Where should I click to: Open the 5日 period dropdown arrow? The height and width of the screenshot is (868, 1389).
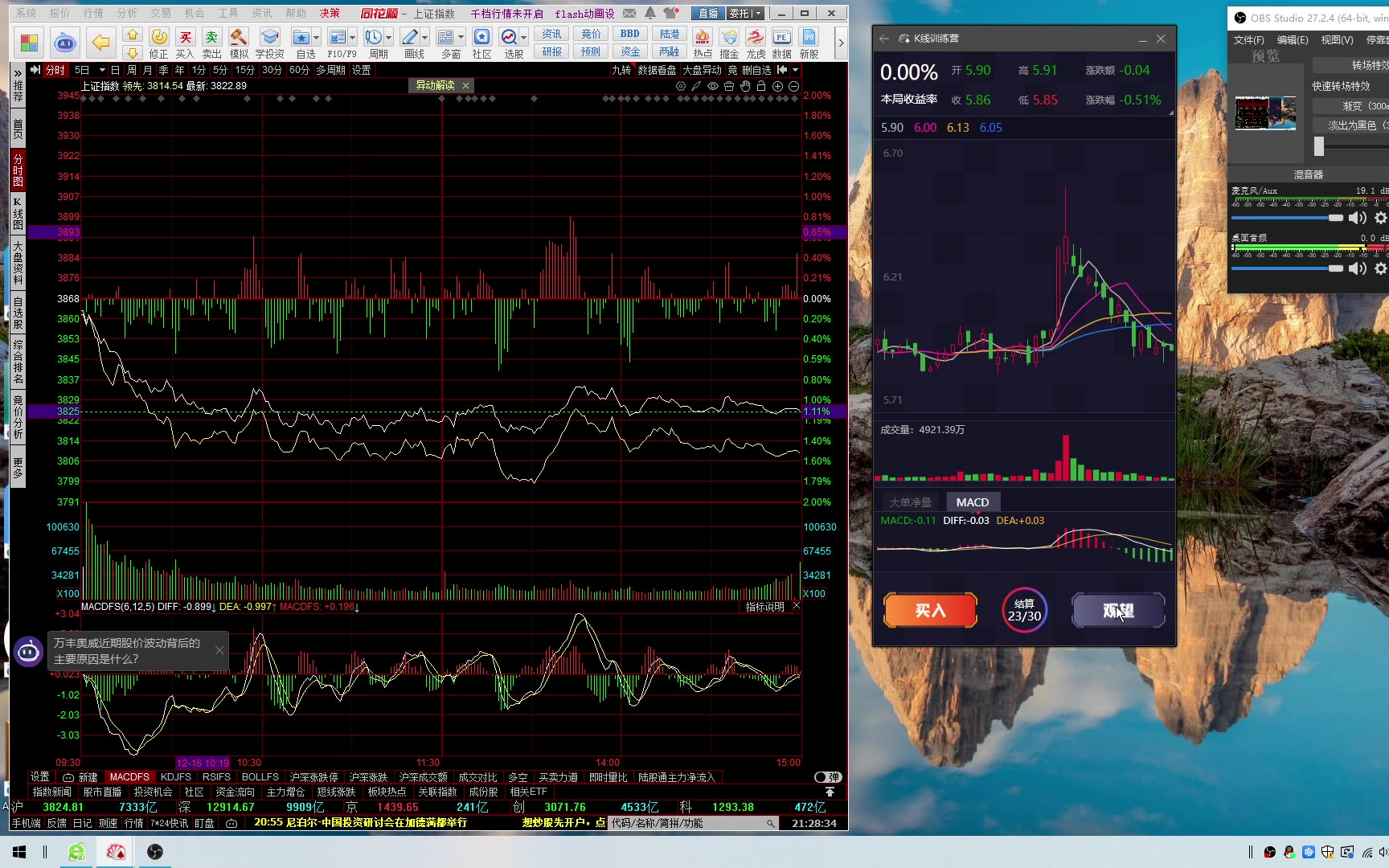pos(102,70)
